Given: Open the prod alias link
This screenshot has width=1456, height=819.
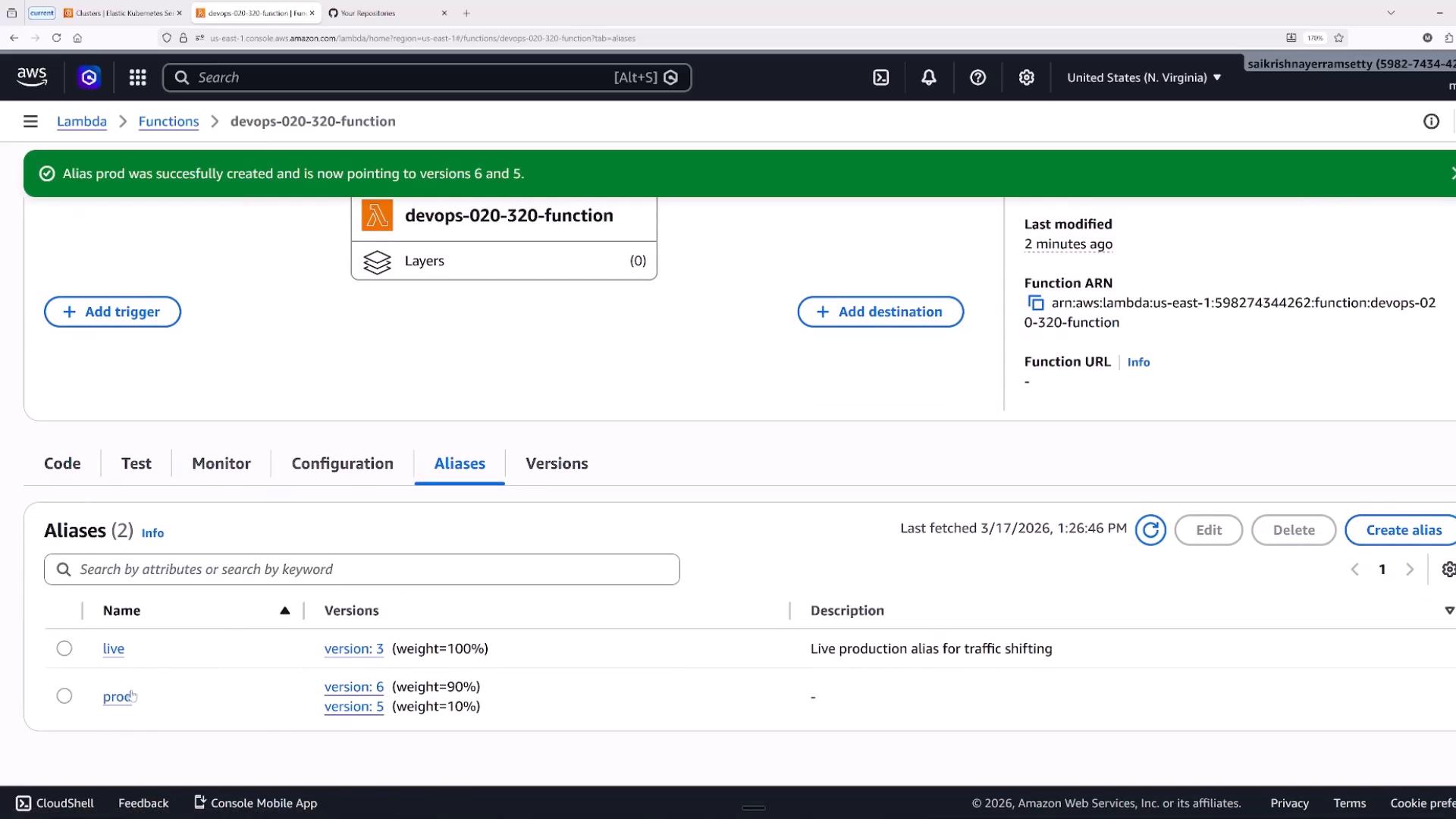Looking at the screenshot, I should point(118,697).
